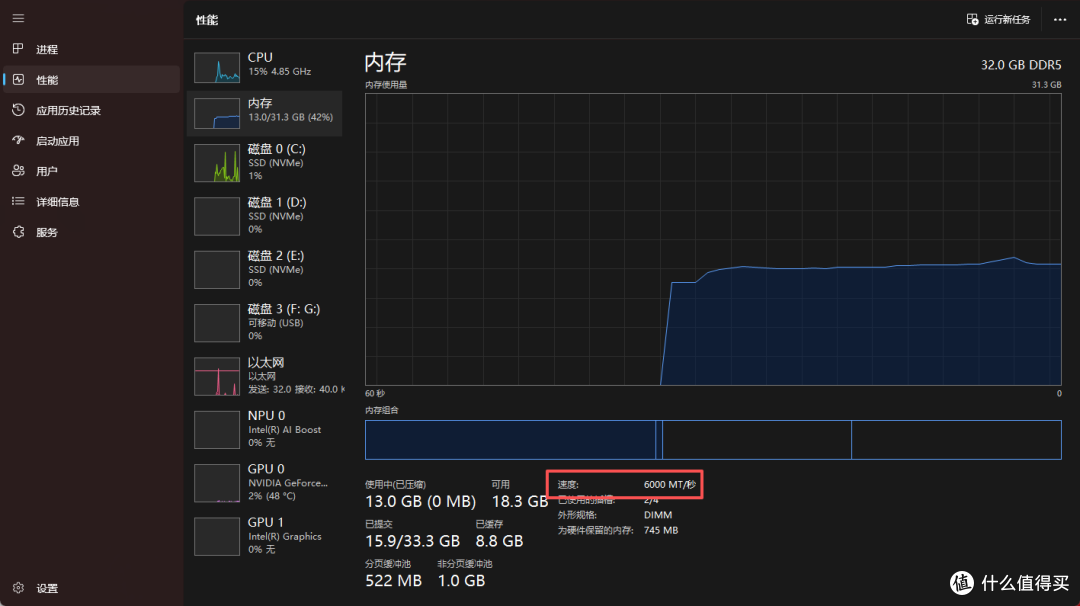The height and width of the screenshot is (606, 1080).
Task: Select the 以太网 Ethernet graph thumbnail
Action: (217, 376)
